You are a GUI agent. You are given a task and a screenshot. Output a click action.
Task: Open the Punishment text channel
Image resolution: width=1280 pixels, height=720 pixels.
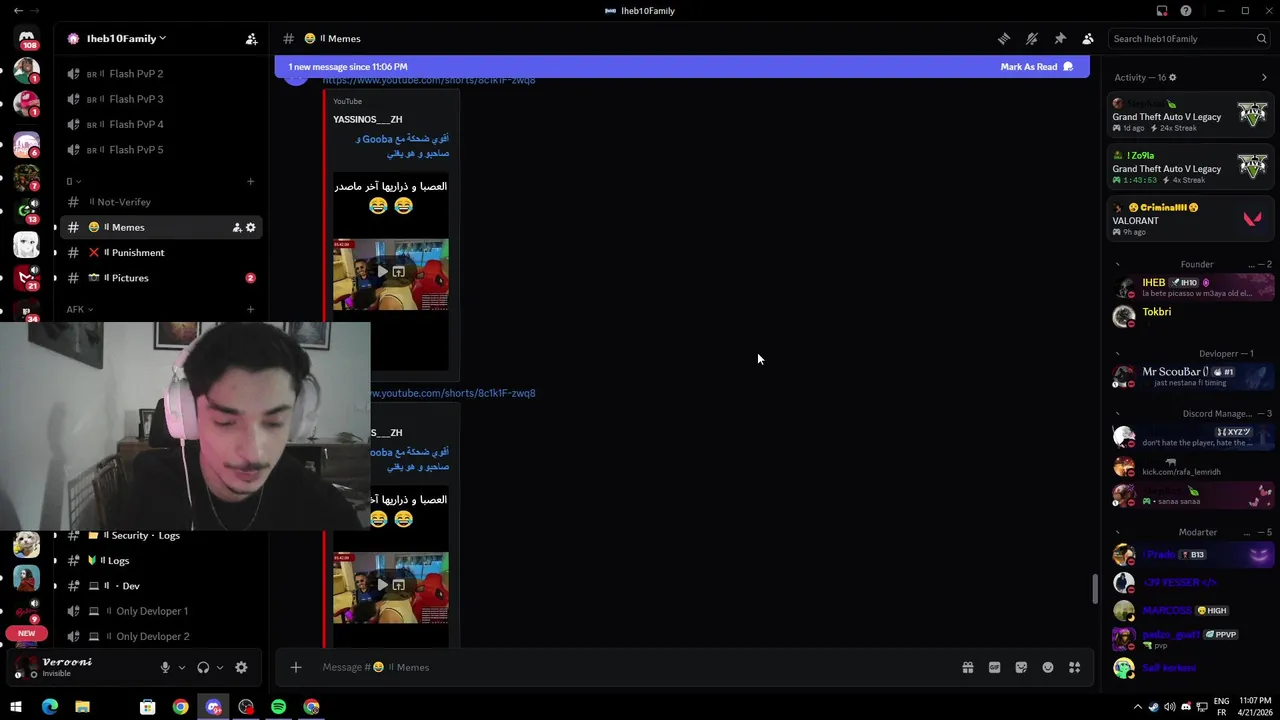pyautogui.click(x=160, y=253)
